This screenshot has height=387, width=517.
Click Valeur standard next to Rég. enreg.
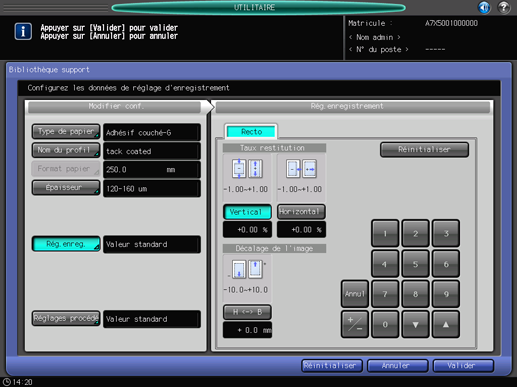pyautogui.click(x=152, y=244)
